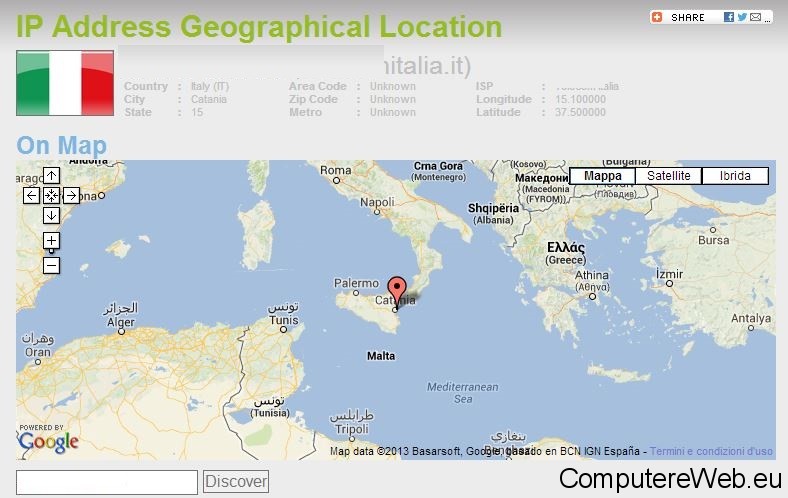
Task: Pan the map up with the arrow
Action: pos(51,176)
